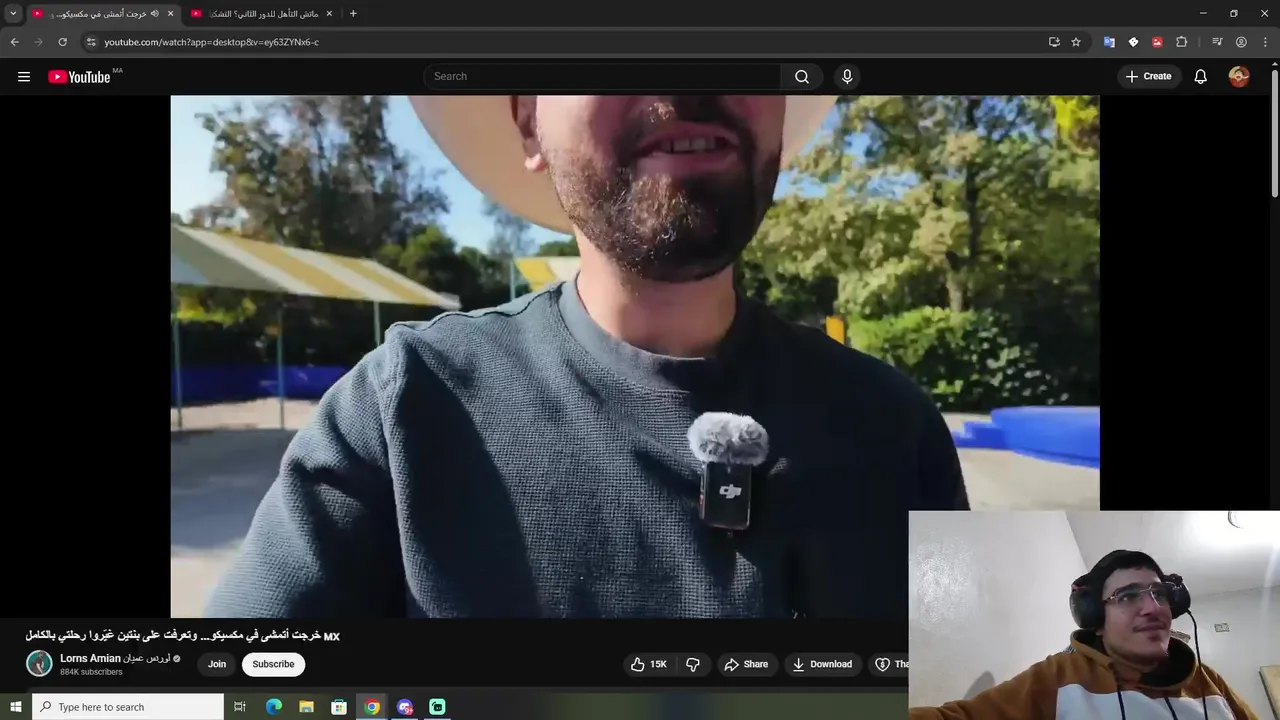
Task: Join the Lorns Amian channel
Action: pyautogui.click(x=217, y=664)
